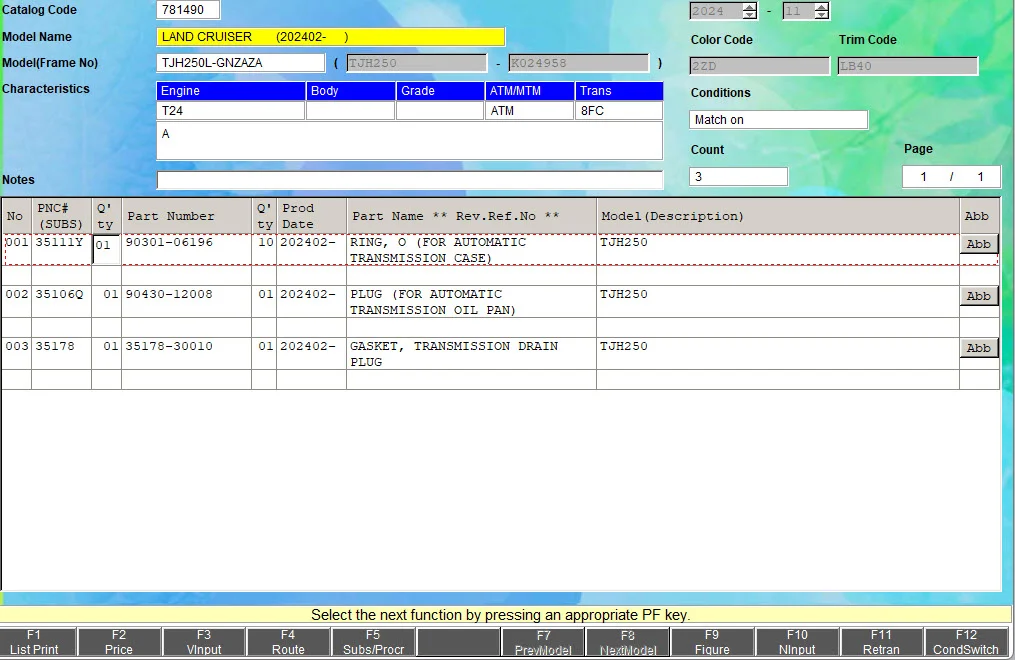The image size is (1015, 660).
Task: Click F5 Subs/Procr button
Action: point(374,642)
